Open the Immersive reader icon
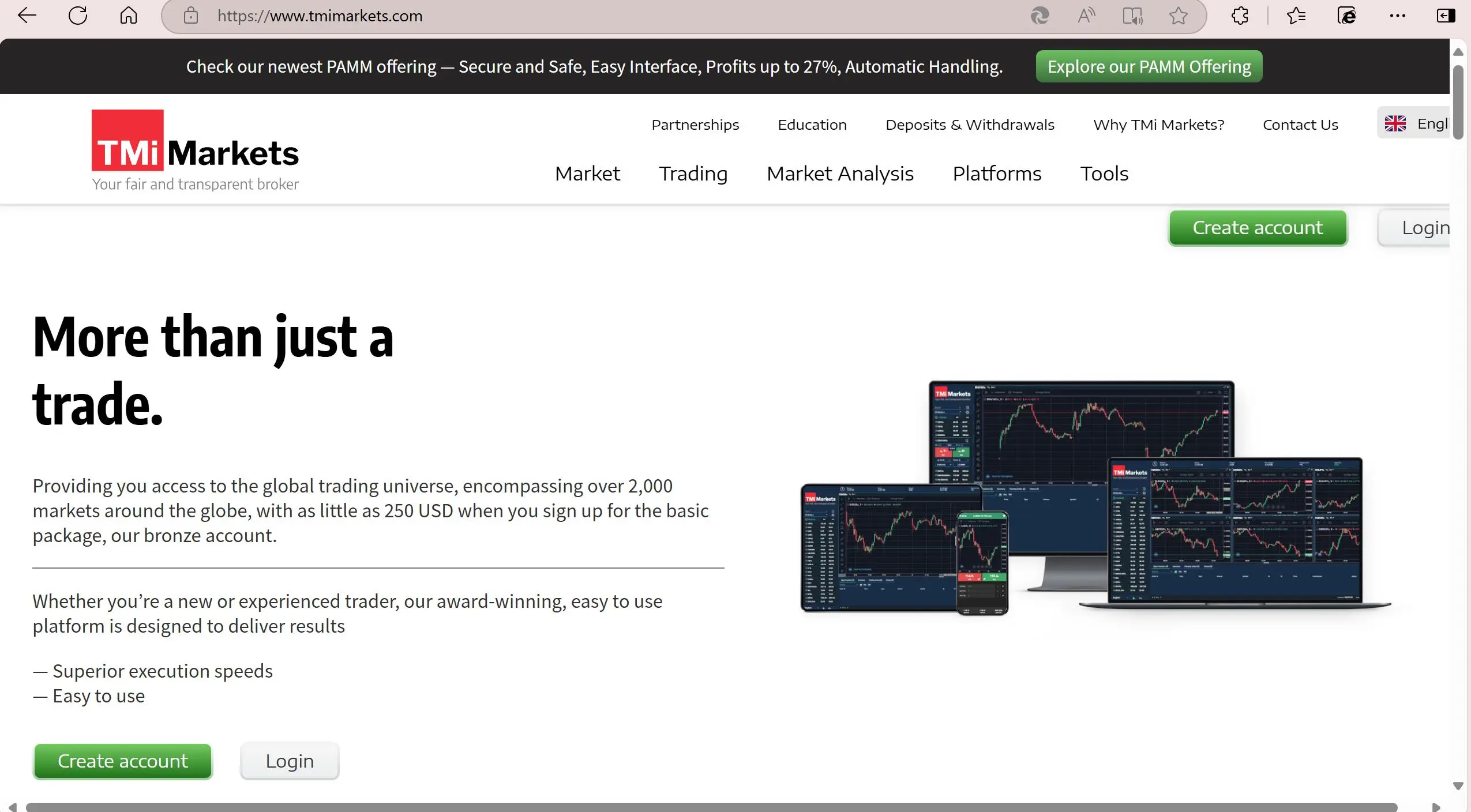This screenshot has height=812, width=1471. click(1132, 16)
